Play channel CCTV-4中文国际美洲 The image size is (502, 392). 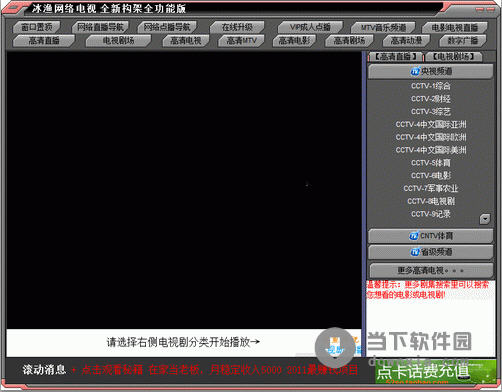431,150
